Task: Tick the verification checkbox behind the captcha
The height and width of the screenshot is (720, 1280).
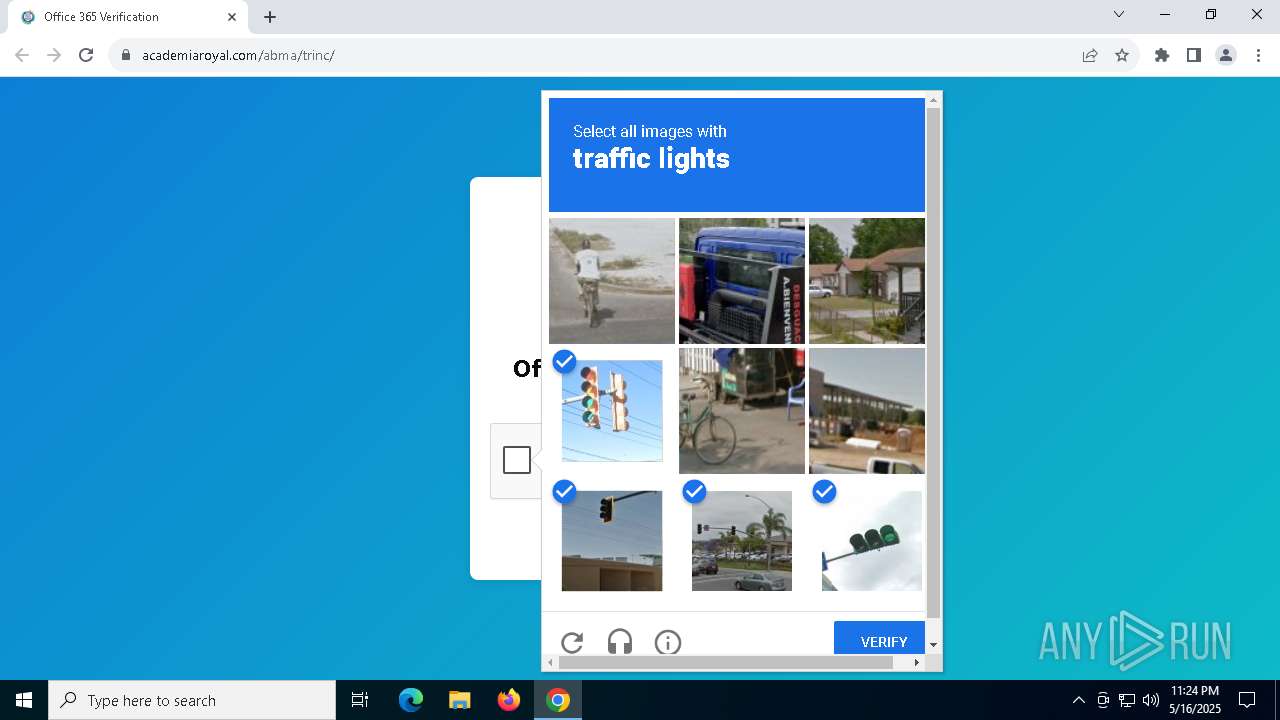Action: [517, 460]
